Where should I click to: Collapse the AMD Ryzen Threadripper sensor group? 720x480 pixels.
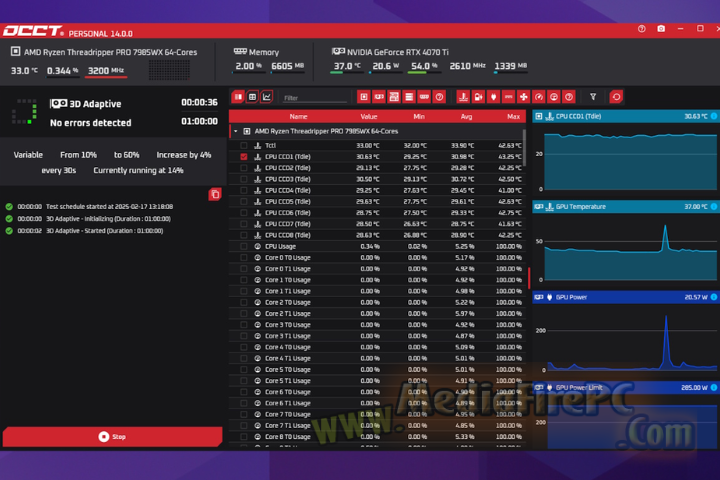236,131
